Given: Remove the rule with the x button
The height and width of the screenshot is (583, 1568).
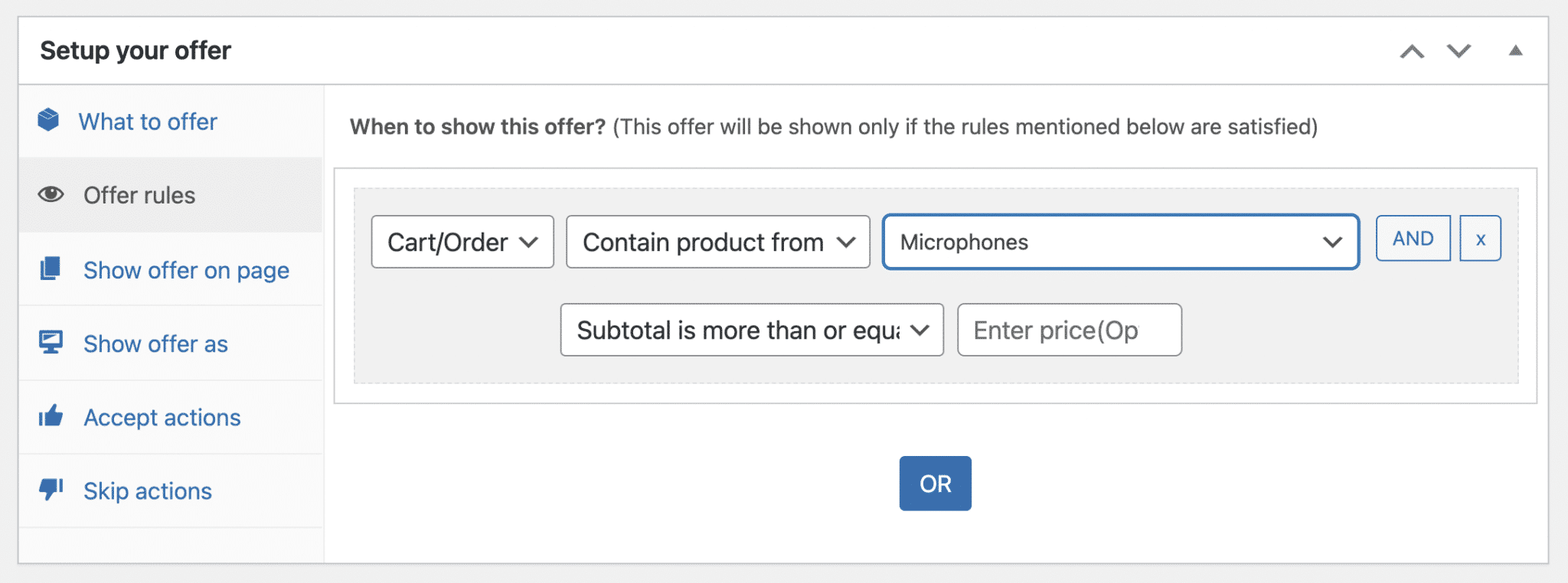Looking at the screenshot, I should [x=1480, y=238].
